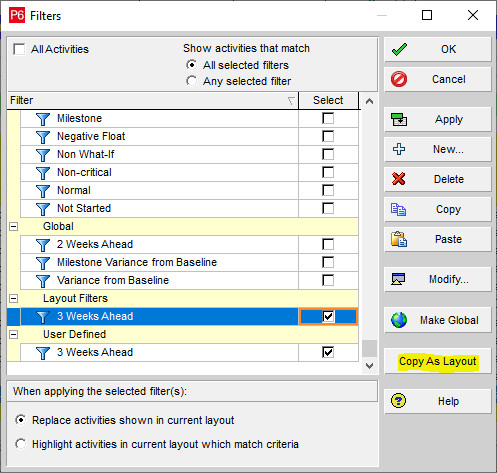
Task: Select Highlight activities which match criteria option
Action: point(21,444)
